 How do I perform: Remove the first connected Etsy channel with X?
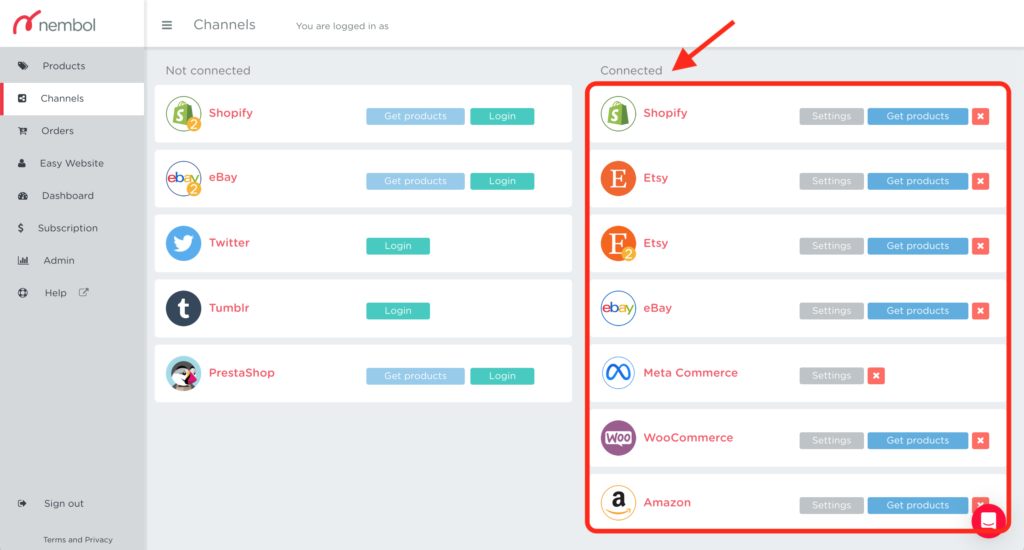coord(980,181)
